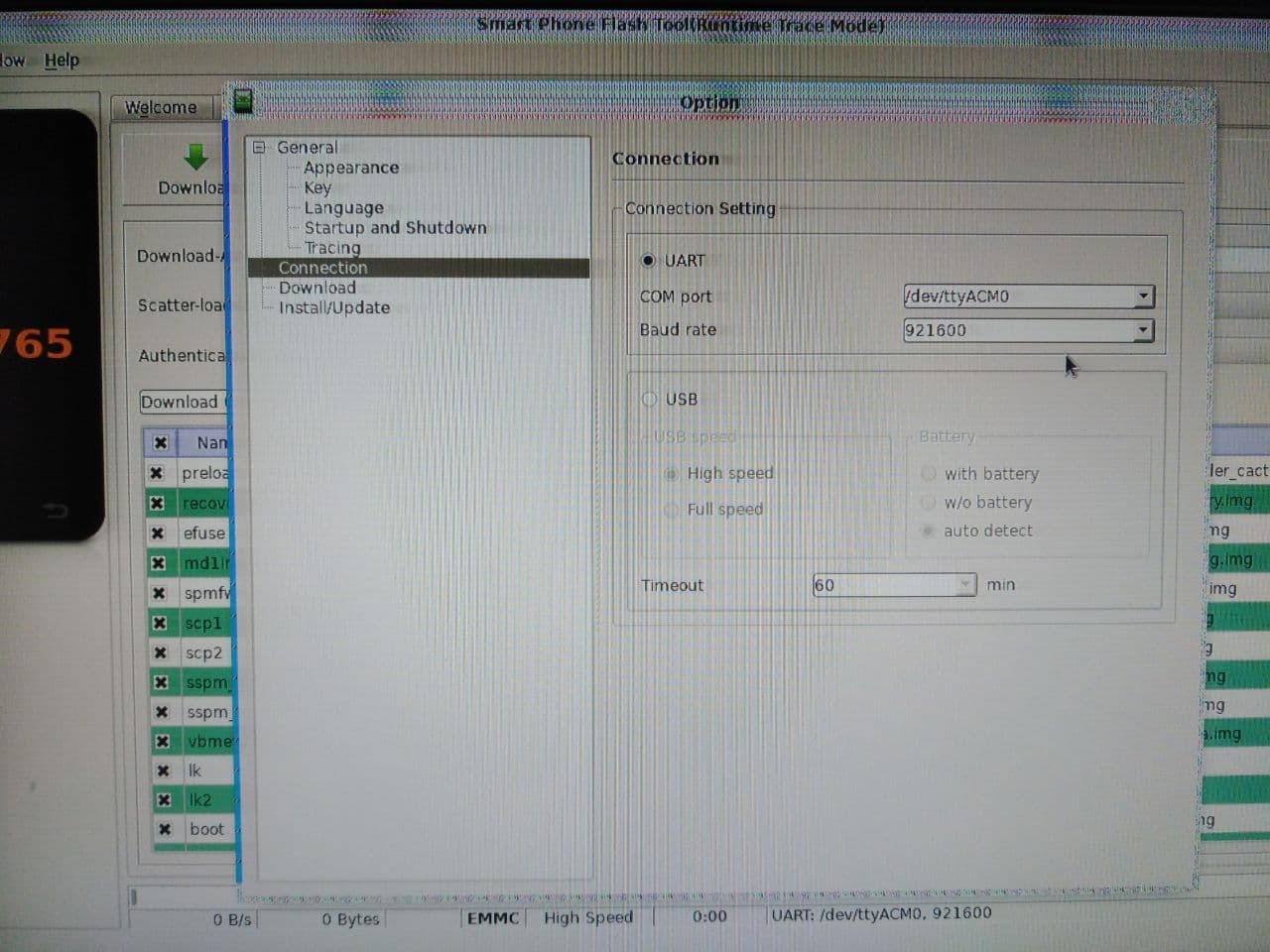Select the USB radio button
The width and height of the screenshot is (1270, 952).
649,399
